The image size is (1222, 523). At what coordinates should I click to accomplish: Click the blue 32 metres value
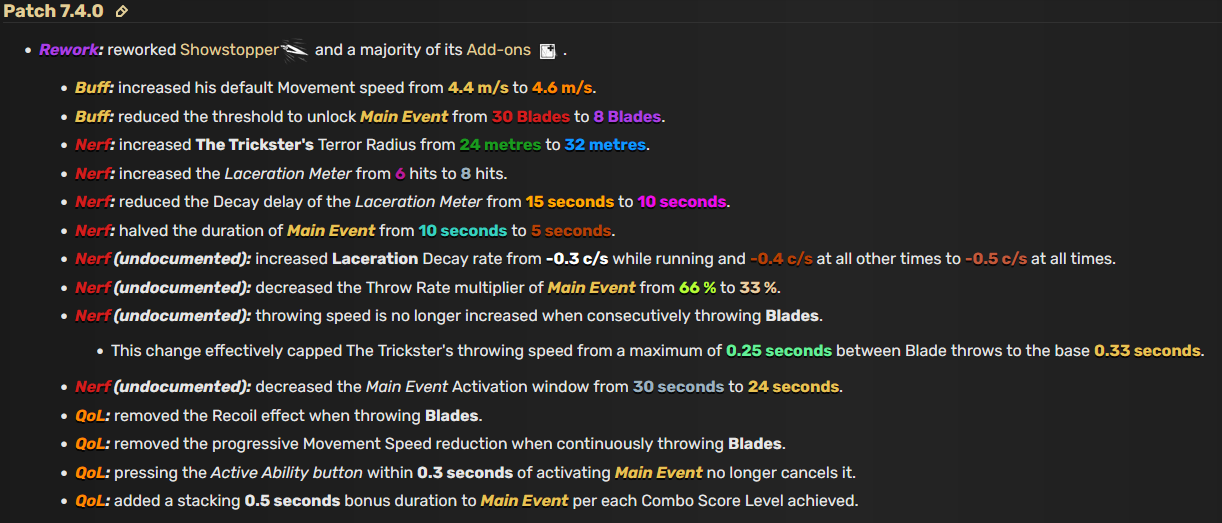pos(605,144)
